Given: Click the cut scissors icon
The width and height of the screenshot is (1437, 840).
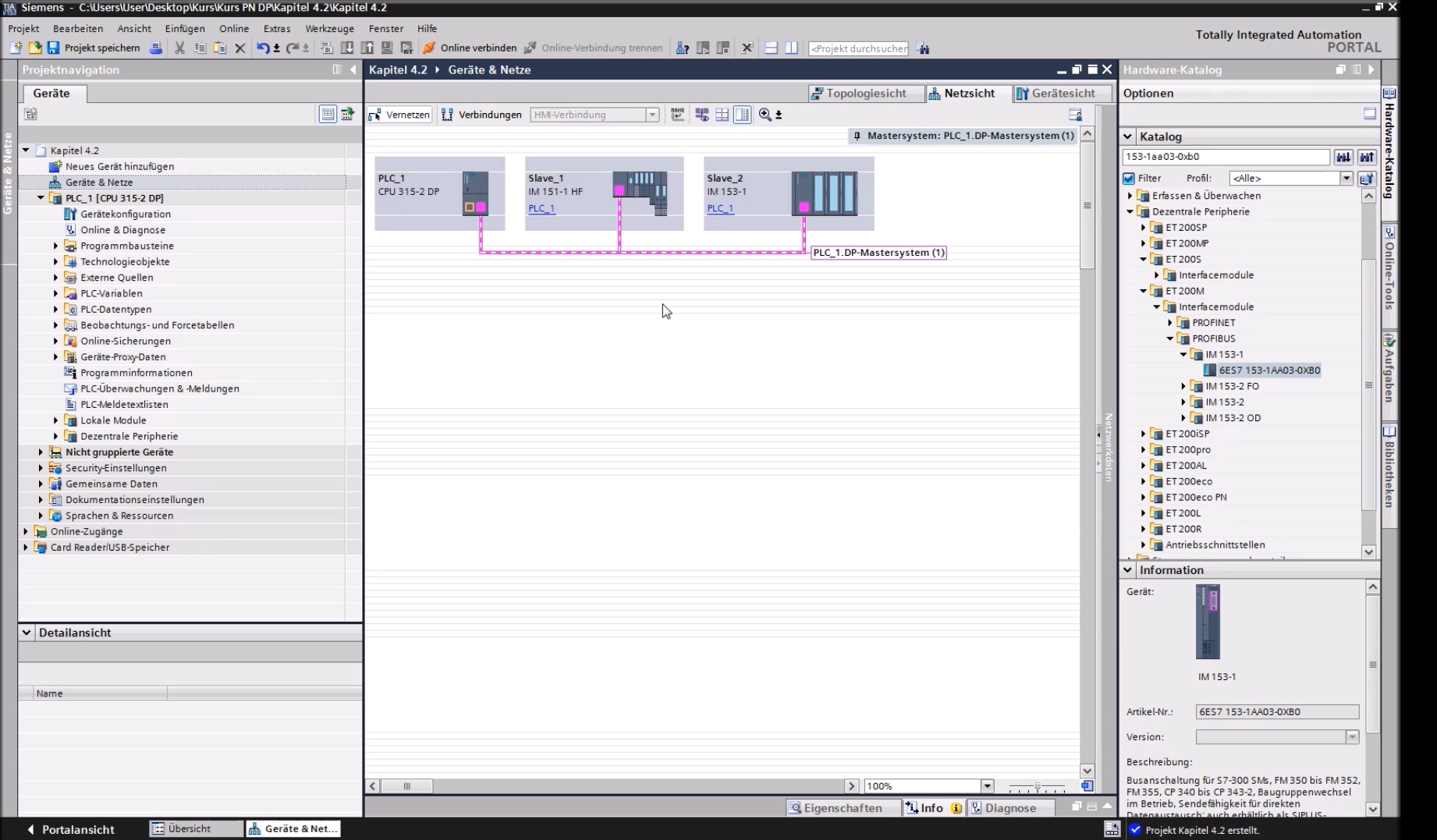Looking at the screenshot, I should click(179, 48).
